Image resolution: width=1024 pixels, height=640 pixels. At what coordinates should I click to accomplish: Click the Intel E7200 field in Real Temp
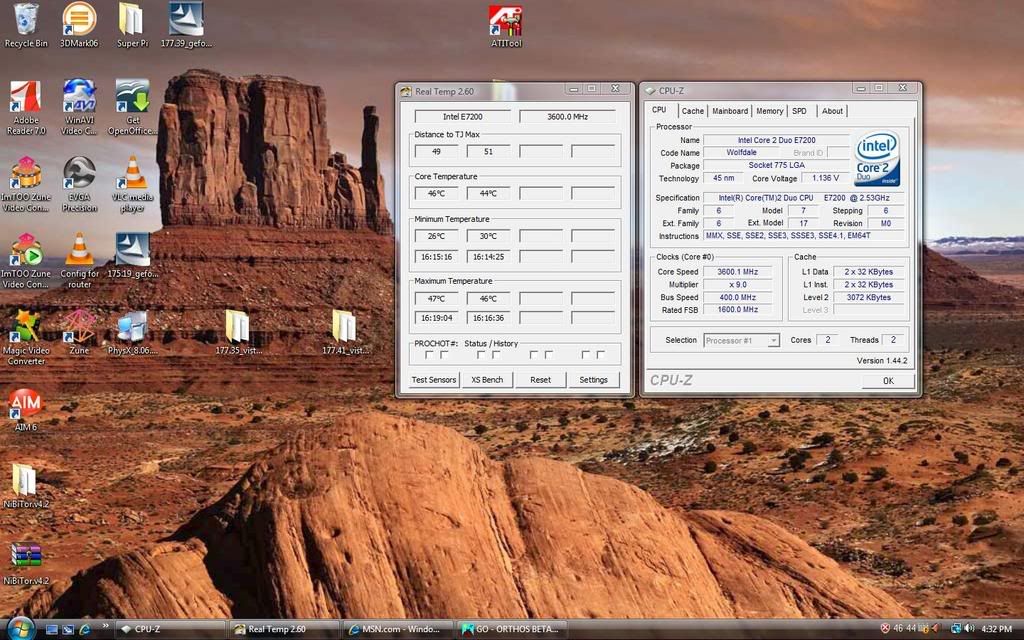[x=462, y=116]
